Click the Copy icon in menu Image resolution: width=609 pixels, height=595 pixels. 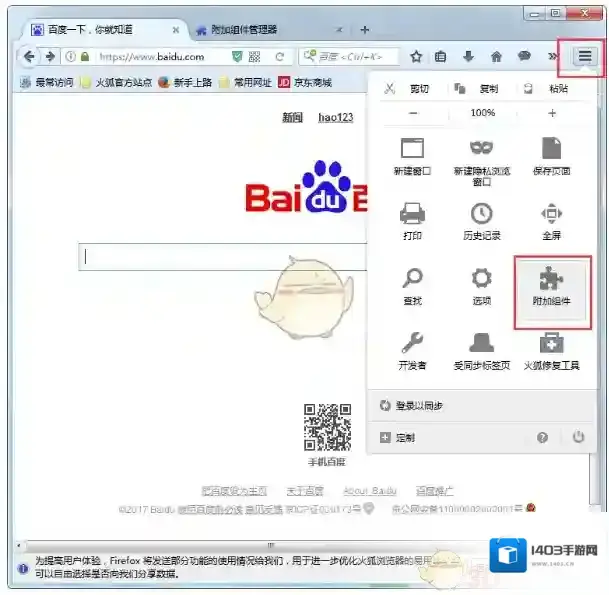[x=460, y=89]
